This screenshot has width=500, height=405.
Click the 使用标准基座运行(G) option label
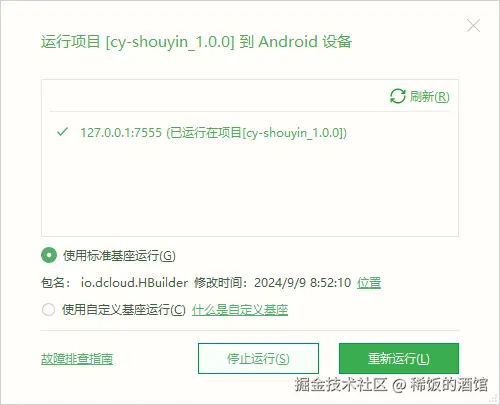119,256
